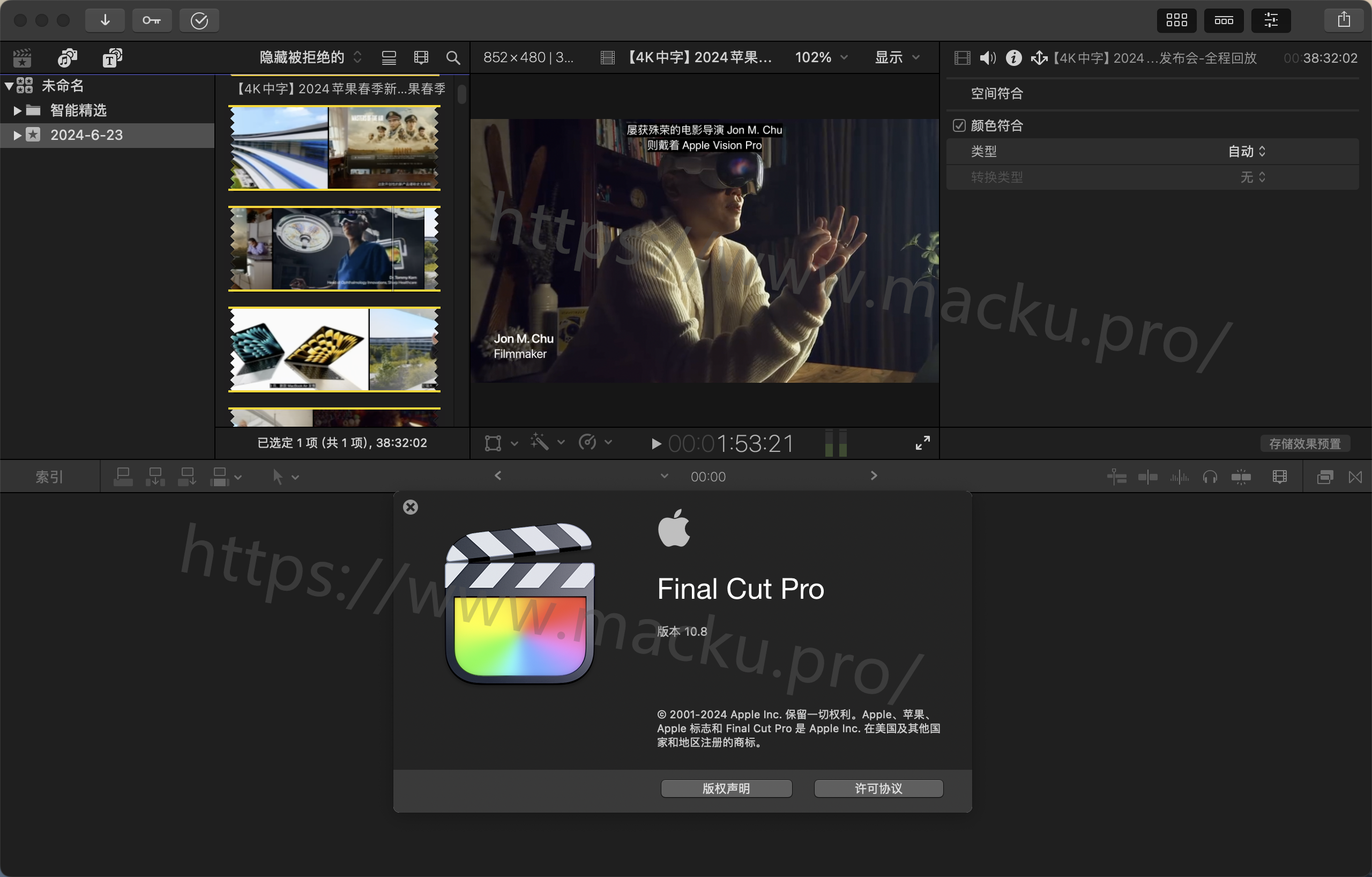Go forward in timeline history
This screenshot has width=1372, height=877.
click(874, 475)
